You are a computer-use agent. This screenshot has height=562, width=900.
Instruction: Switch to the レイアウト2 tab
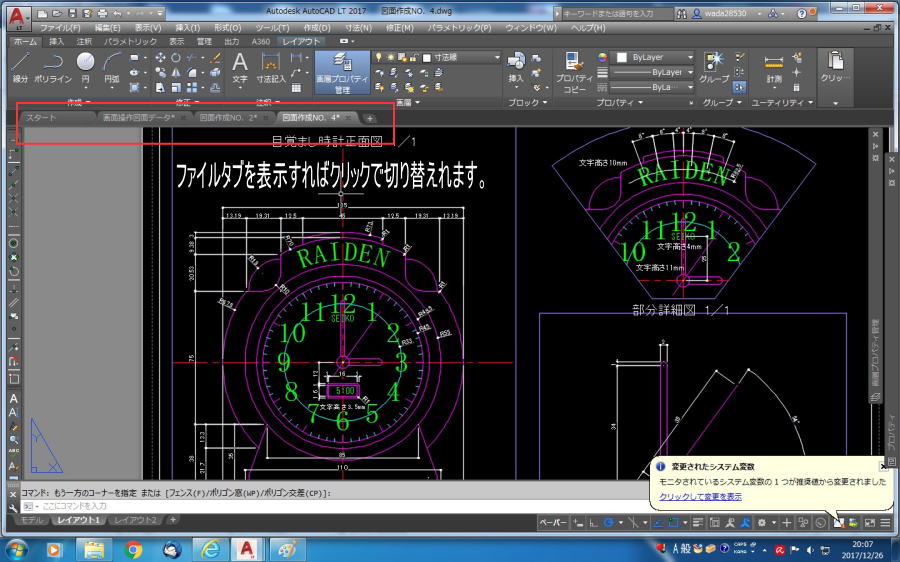pyautogui.click(x=135, y=520)
